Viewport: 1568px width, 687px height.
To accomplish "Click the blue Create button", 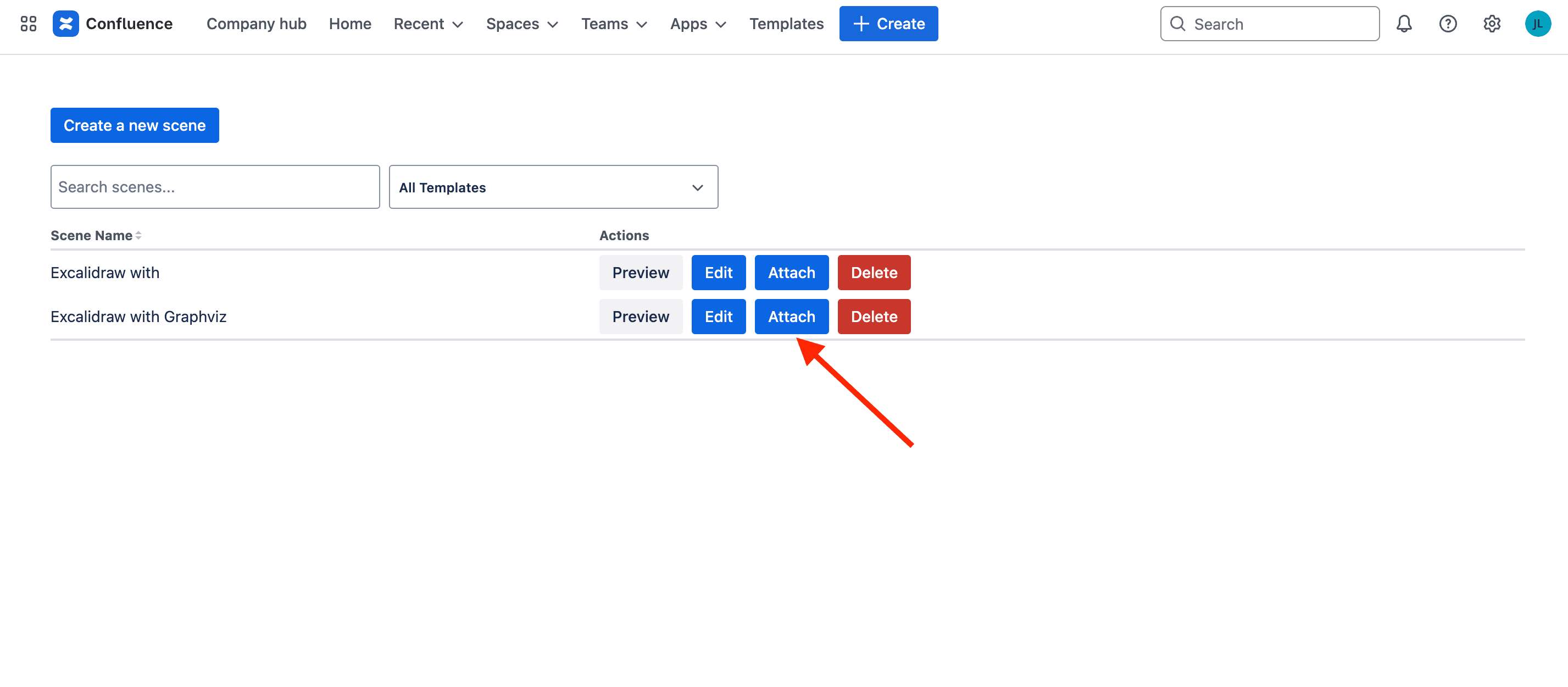I will [888, 24].
